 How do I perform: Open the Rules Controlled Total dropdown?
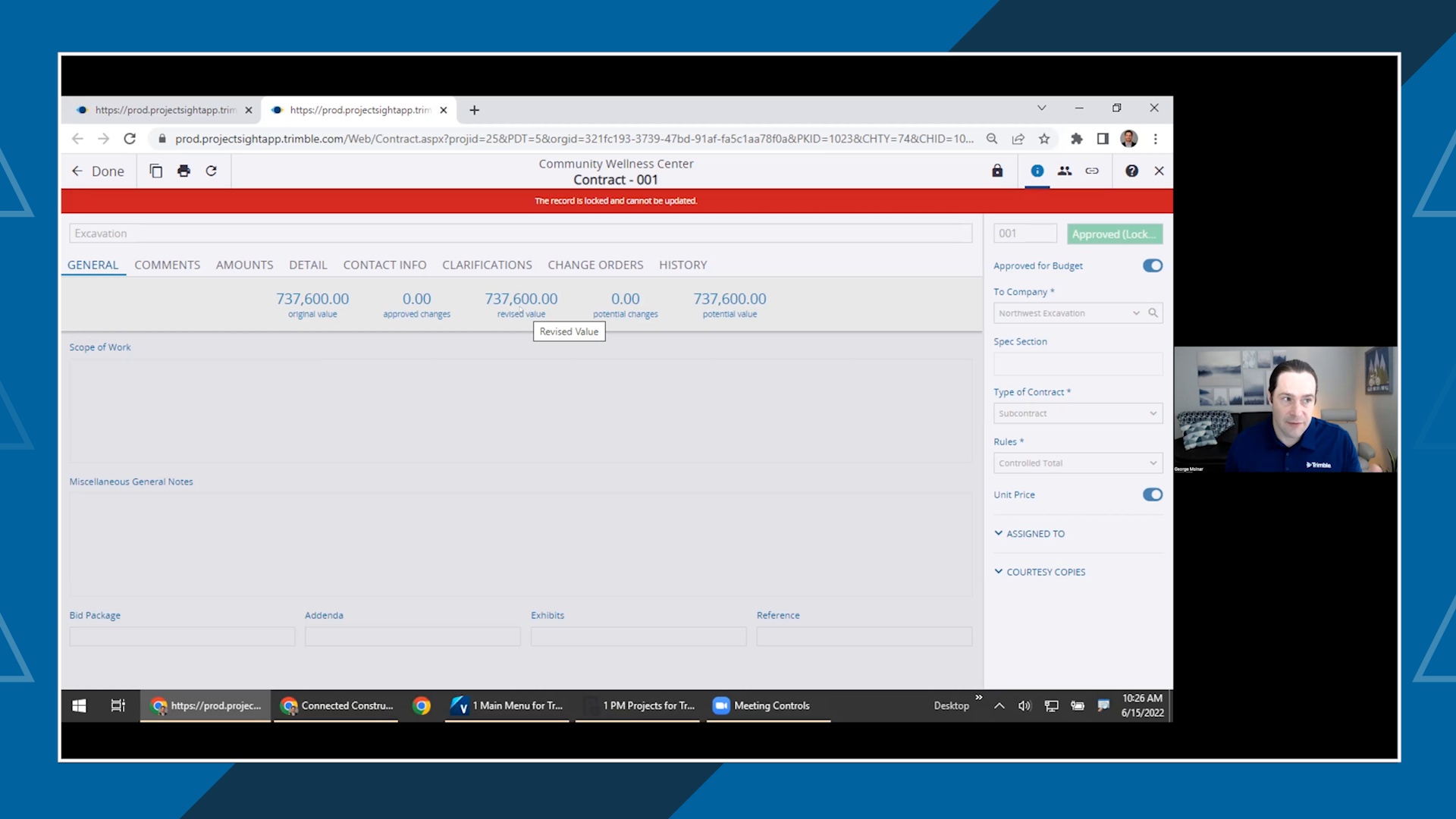(x=1077, y=463)
